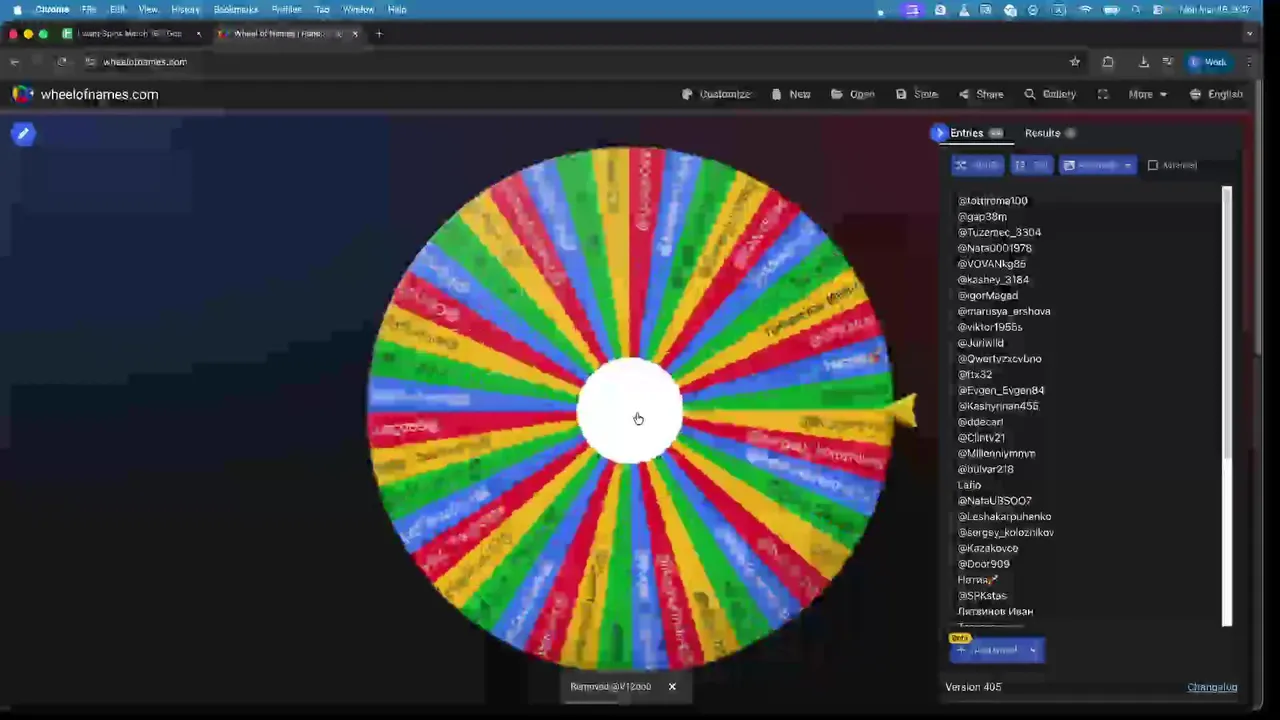Viewport: 1280px width, 720px height.
Task: Go back in browser history
Action: pyautogui.click(x=14, y=62)
